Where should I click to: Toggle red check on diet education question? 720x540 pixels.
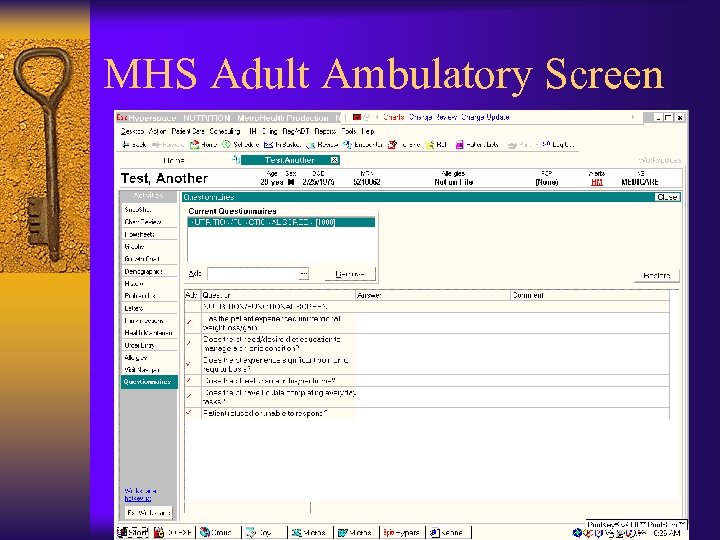tap(189, 343)
